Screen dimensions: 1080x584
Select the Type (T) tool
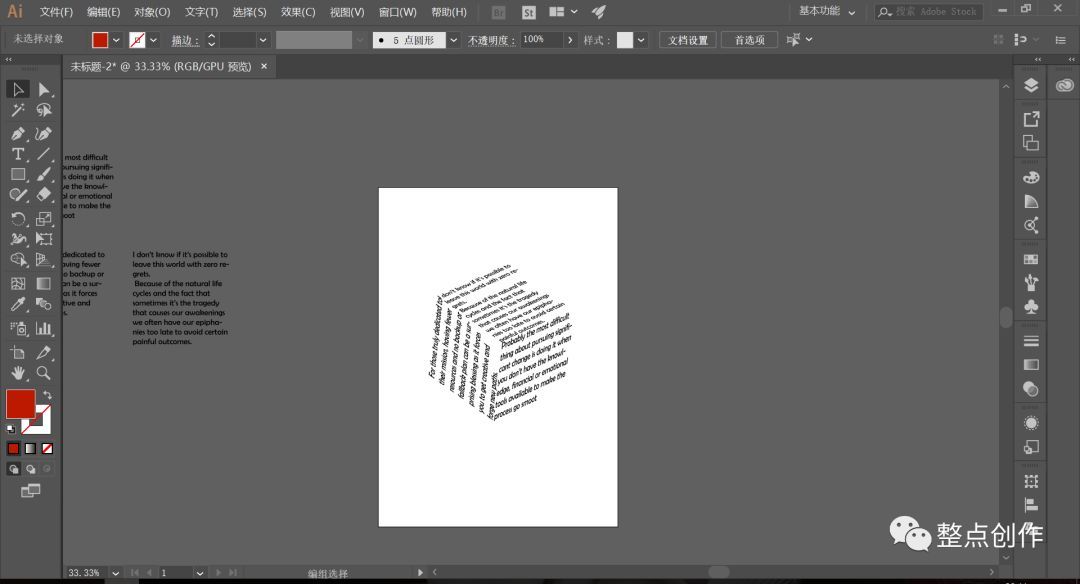click(x=18, y=154)
